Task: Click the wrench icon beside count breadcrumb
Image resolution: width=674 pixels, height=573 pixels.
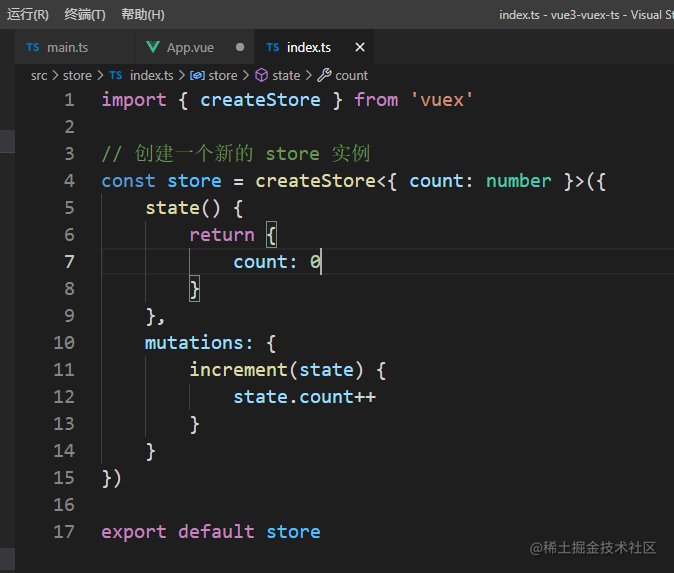Action: pos(324,75)
